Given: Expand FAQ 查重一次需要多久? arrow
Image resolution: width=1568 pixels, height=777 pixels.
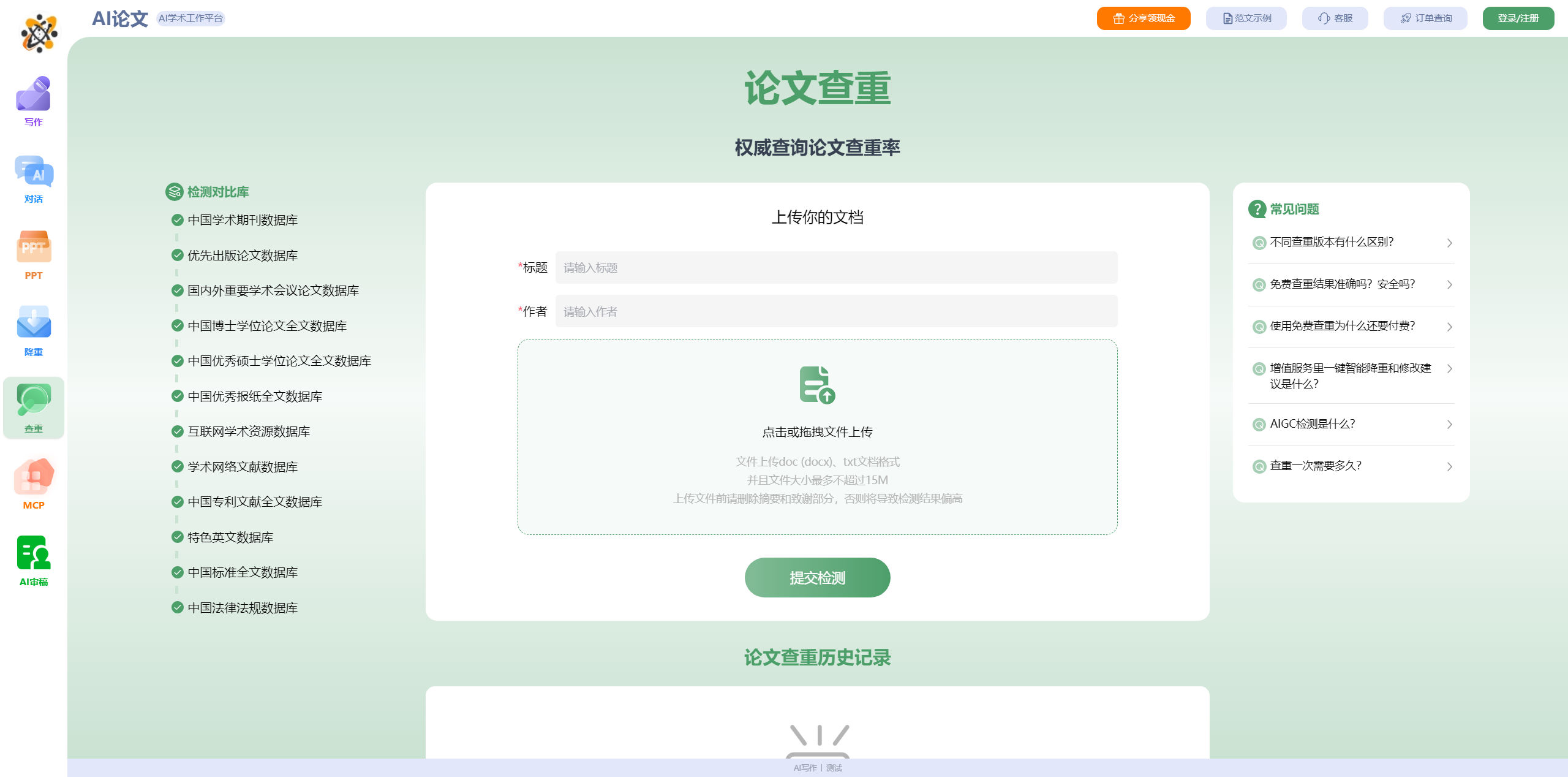Looking at the screenshot, I should click(1449, 466).
